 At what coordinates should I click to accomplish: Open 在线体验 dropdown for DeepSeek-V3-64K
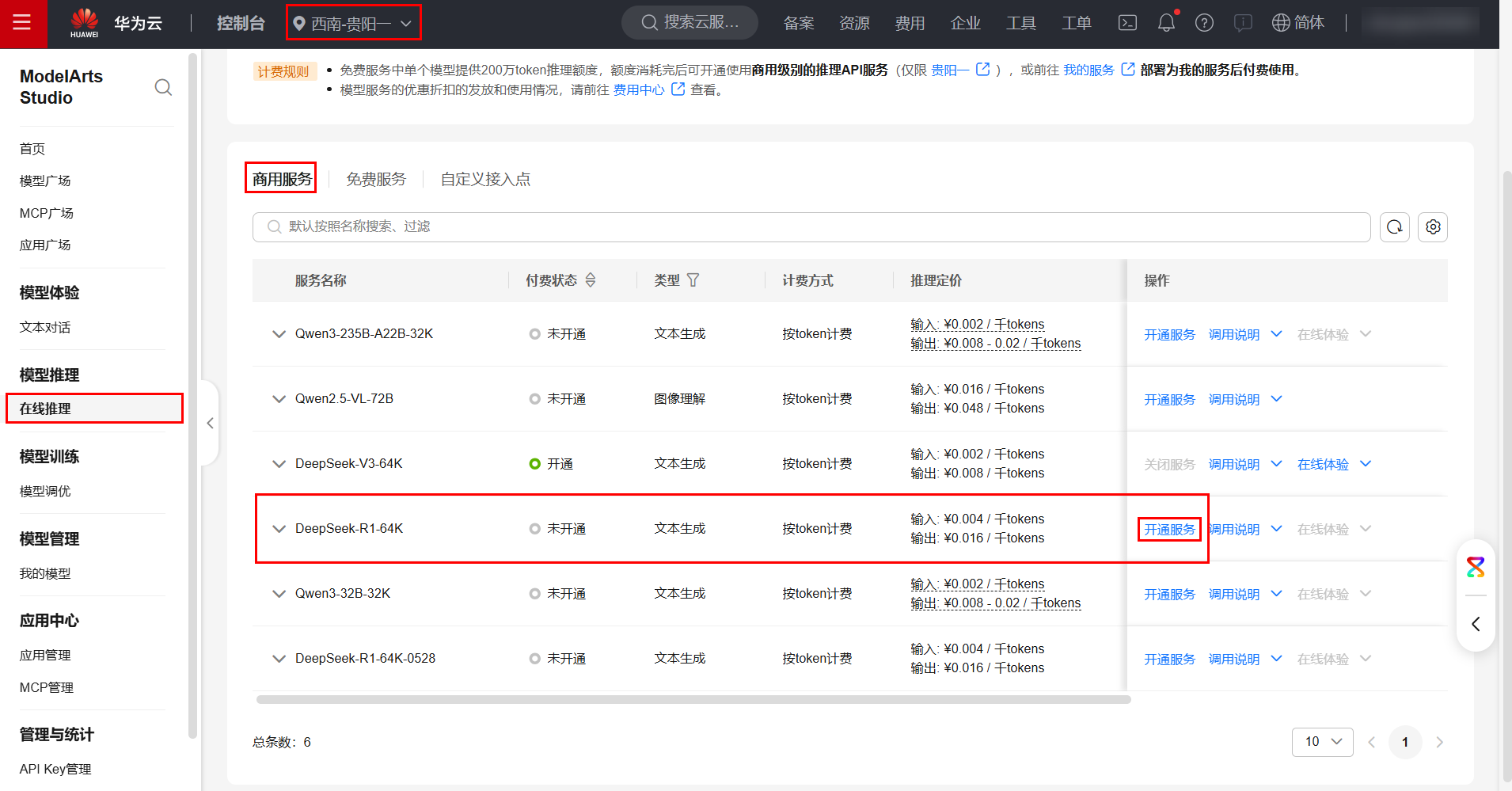[x=1366, y=464]
